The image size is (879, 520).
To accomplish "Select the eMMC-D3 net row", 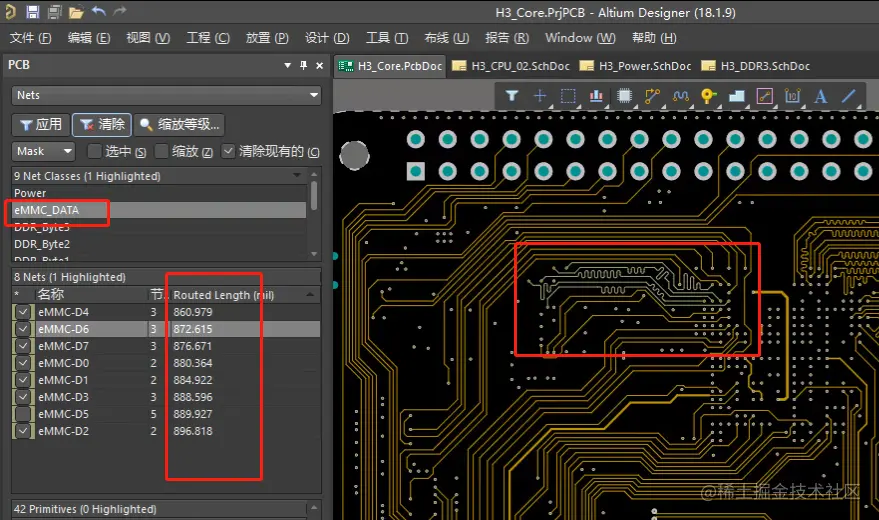I will (166, 397).
